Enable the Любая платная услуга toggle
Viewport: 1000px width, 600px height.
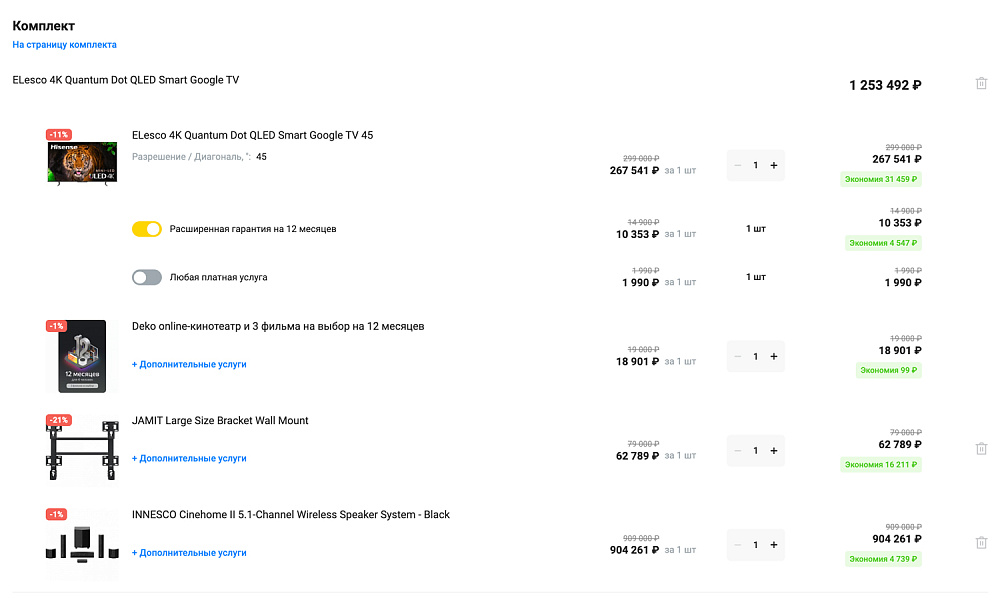pos(147,277)
